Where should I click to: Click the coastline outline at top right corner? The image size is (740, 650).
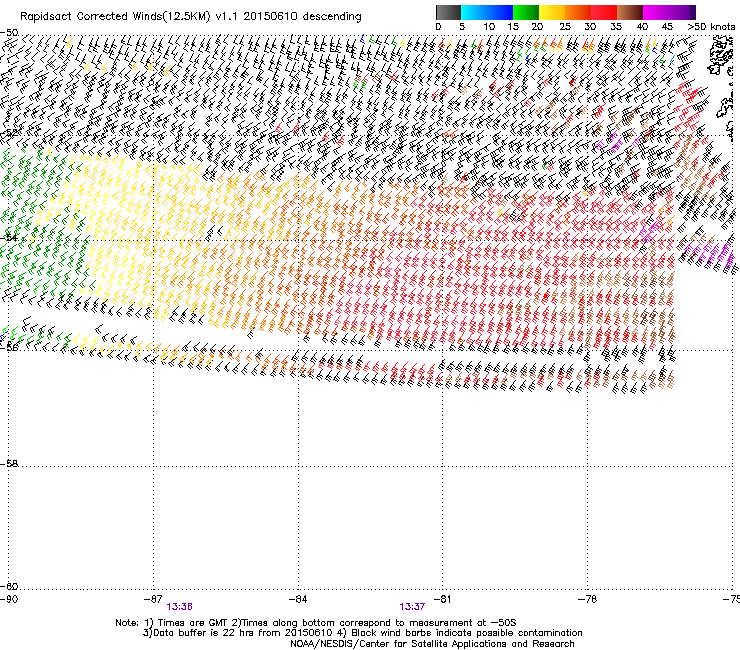tap(721, 56)
